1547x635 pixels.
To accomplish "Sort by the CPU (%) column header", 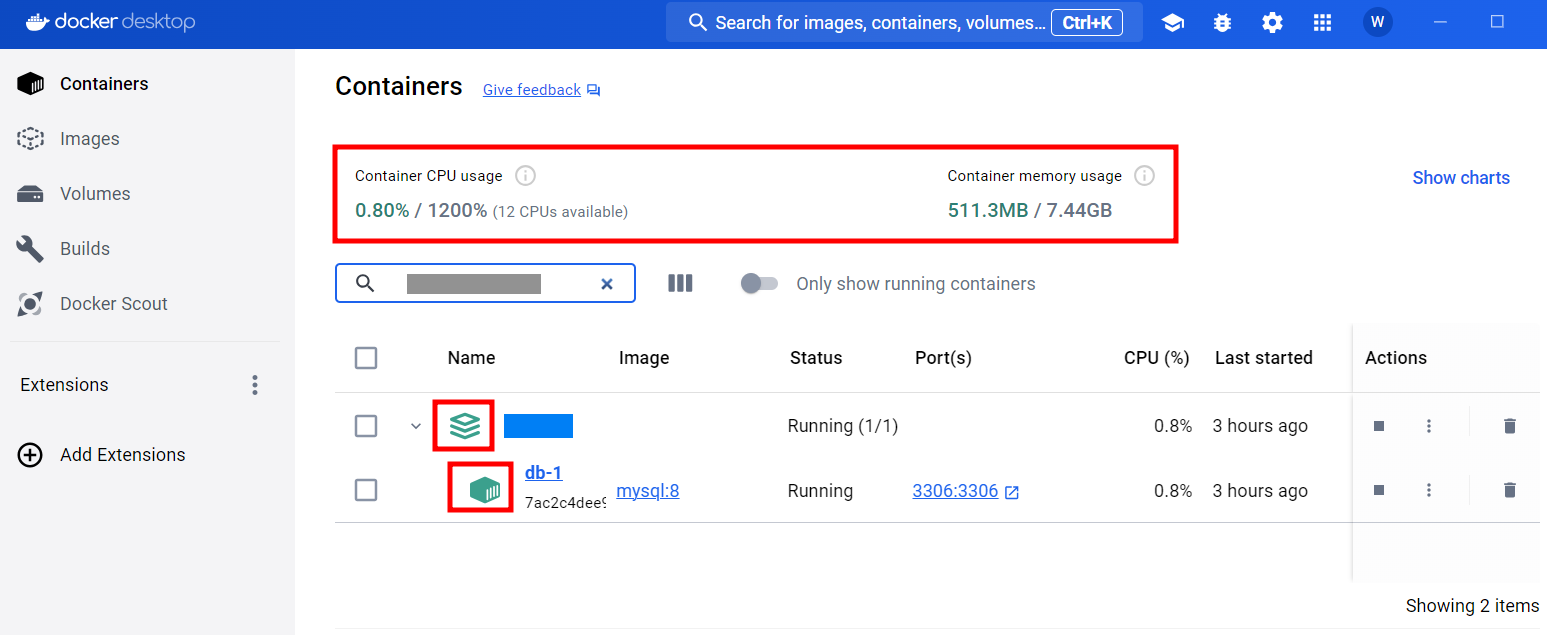I will point(1156,358).
